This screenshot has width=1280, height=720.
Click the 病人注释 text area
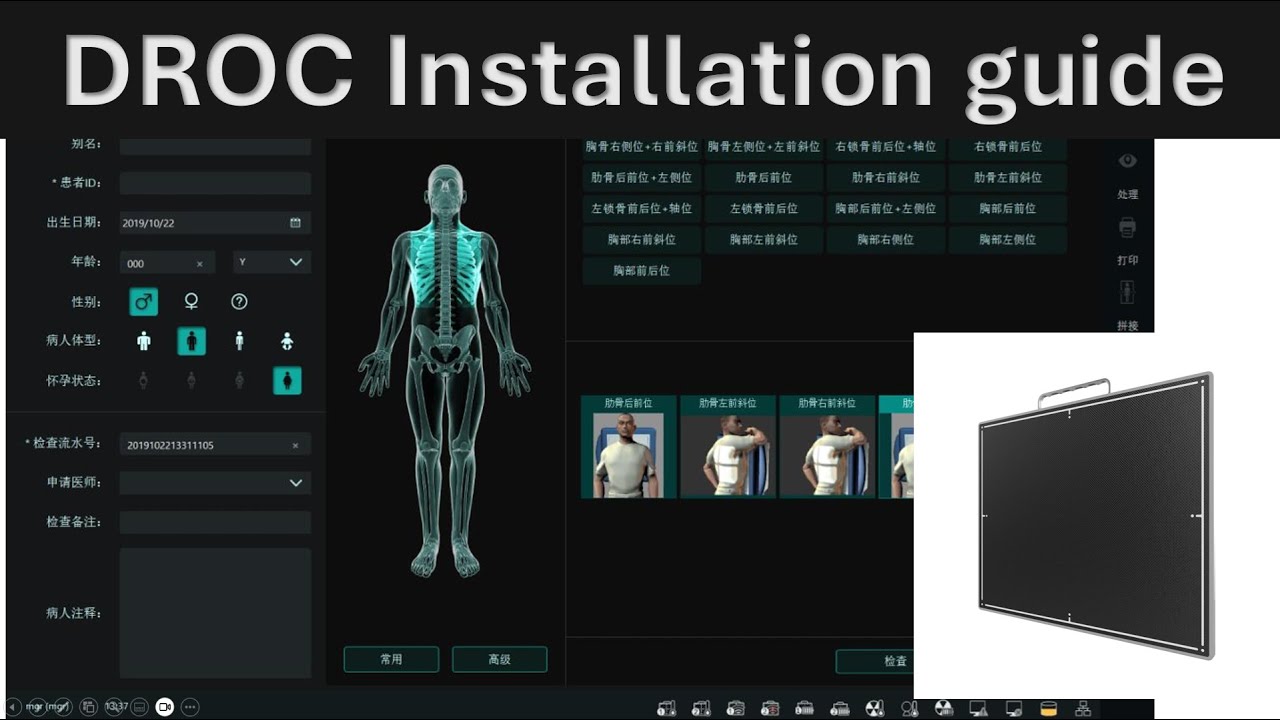[215, 612]
